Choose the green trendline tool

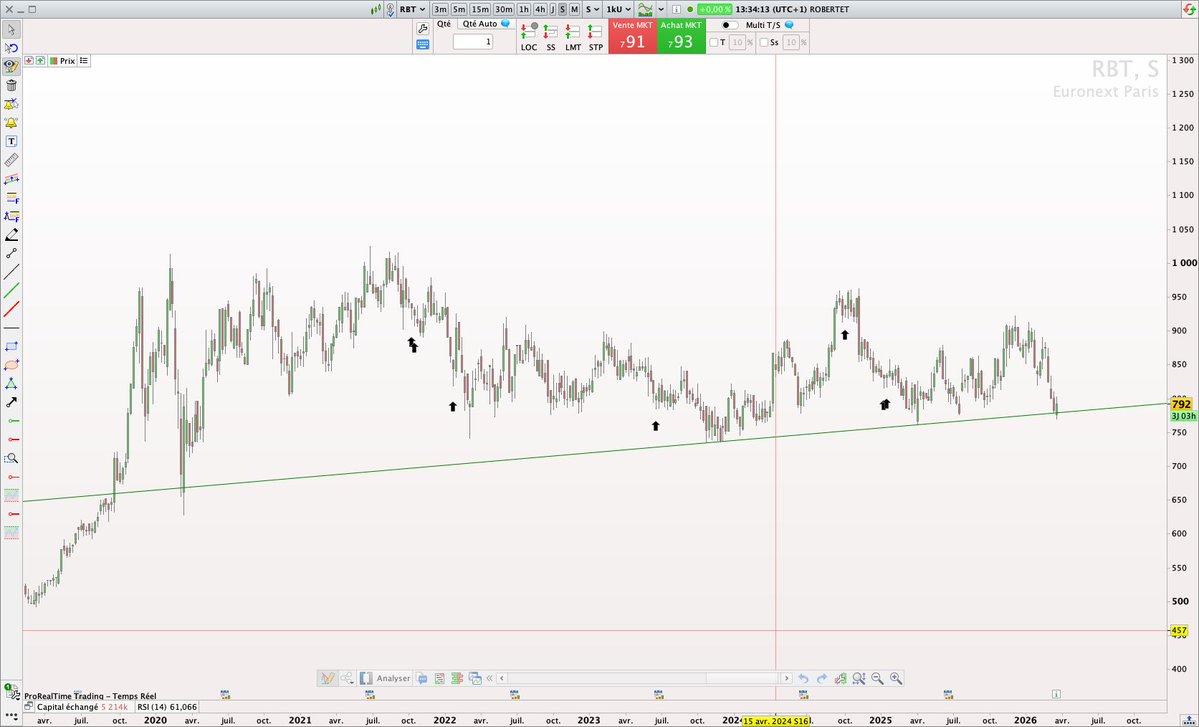coord(11,290)
